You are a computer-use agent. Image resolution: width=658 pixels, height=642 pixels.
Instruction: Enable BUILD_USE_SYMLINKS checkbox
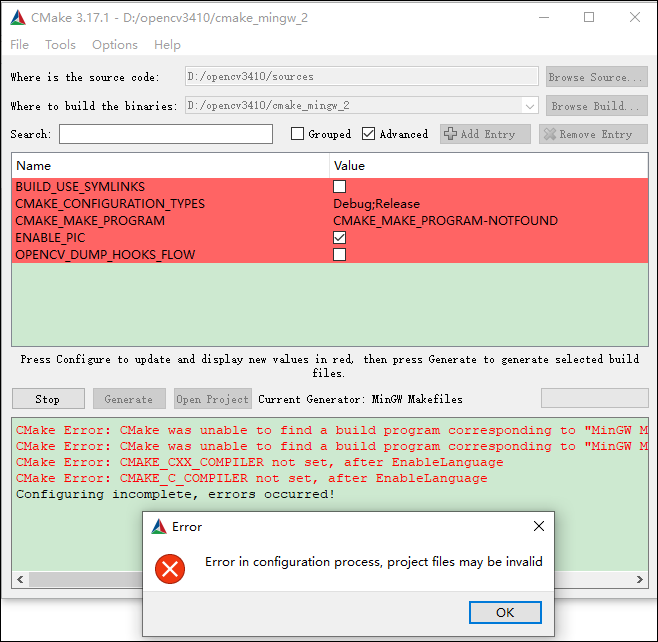tap(339, 187)
